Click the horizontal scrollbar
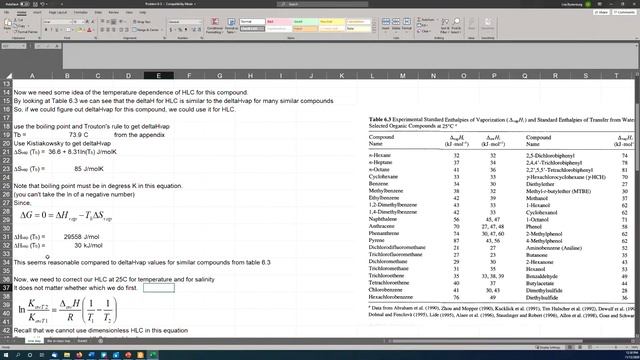 click(x=487, y=341)
